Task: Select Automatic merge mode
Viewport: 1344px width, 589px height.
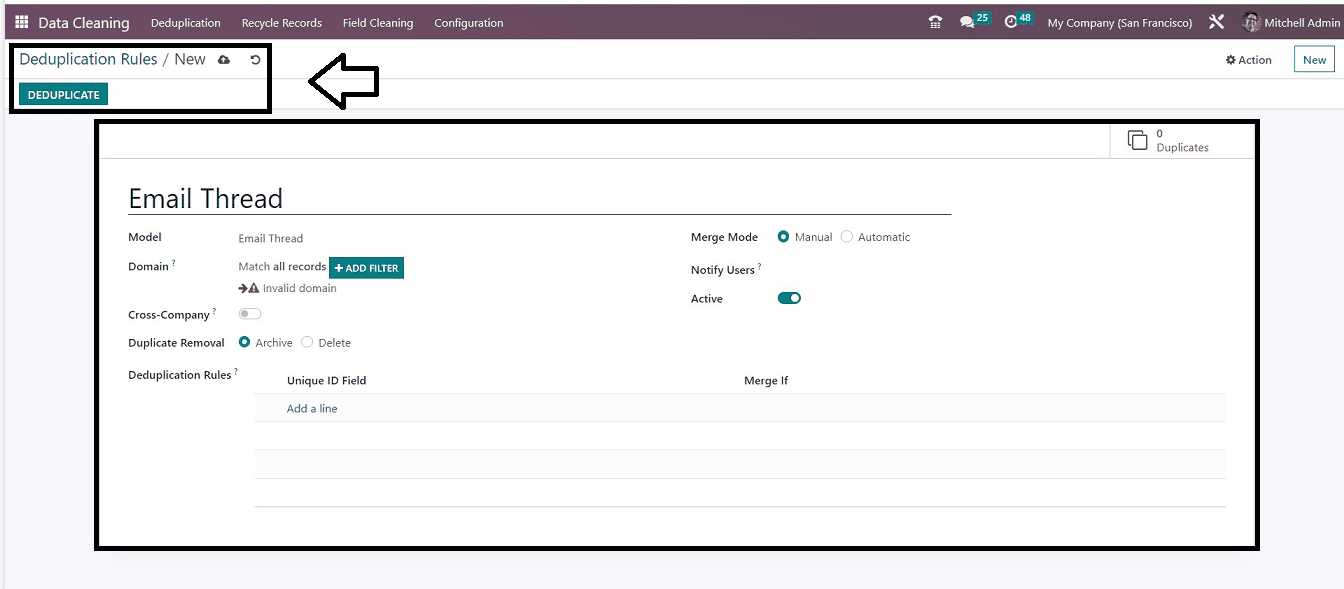Action: click(x=847, y=237)
